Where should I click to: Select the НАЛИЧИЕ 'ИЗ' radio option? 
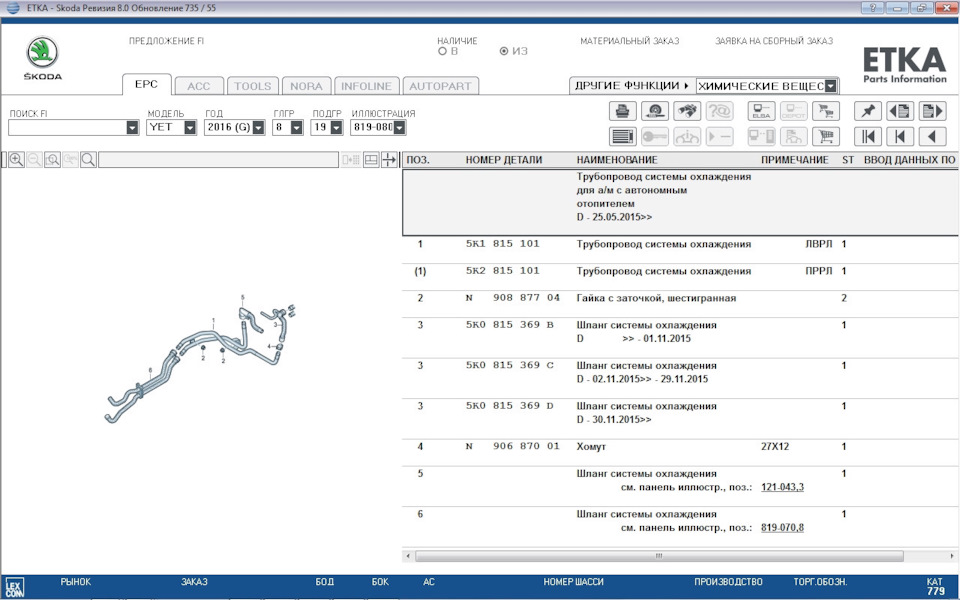(504, 51)
